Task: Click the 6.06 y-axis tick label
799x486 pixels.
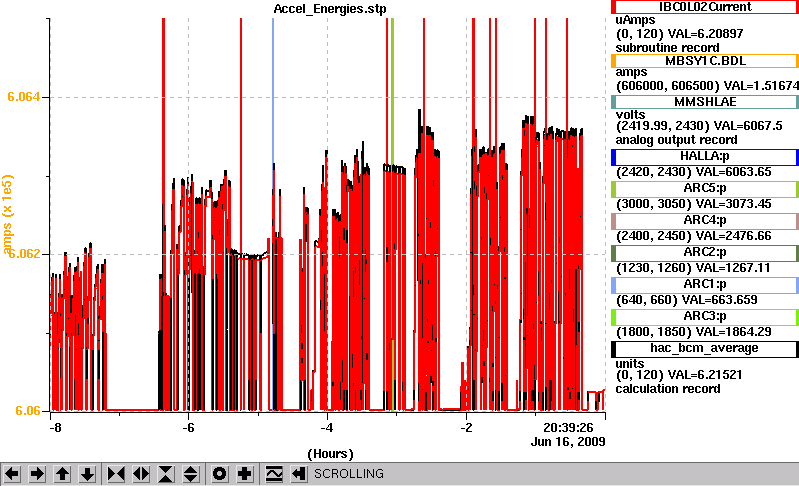Action: click(x=28, y=411)
